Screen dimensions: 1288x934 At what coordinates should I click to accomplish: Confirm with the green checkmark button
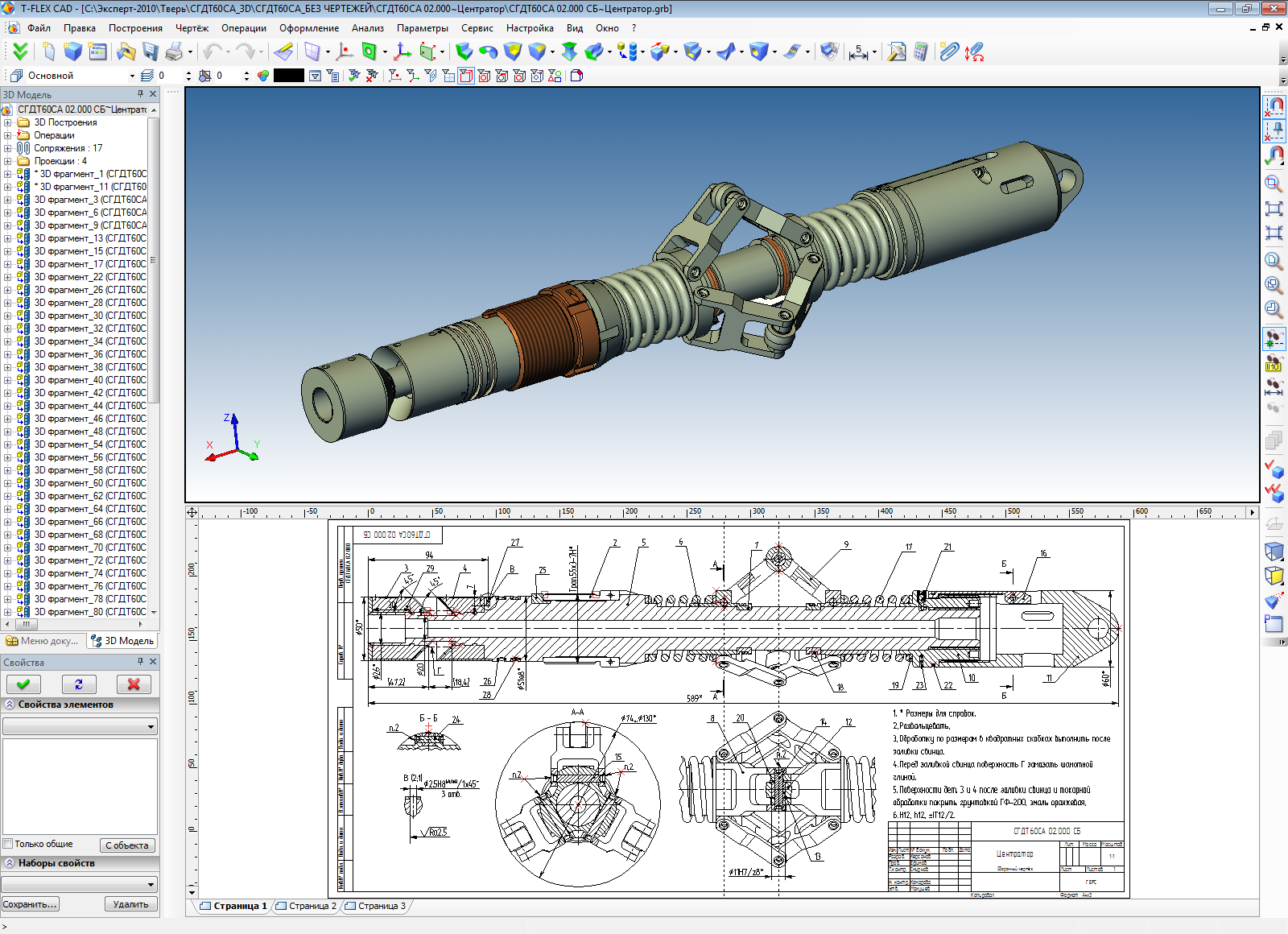pos(23,684)
